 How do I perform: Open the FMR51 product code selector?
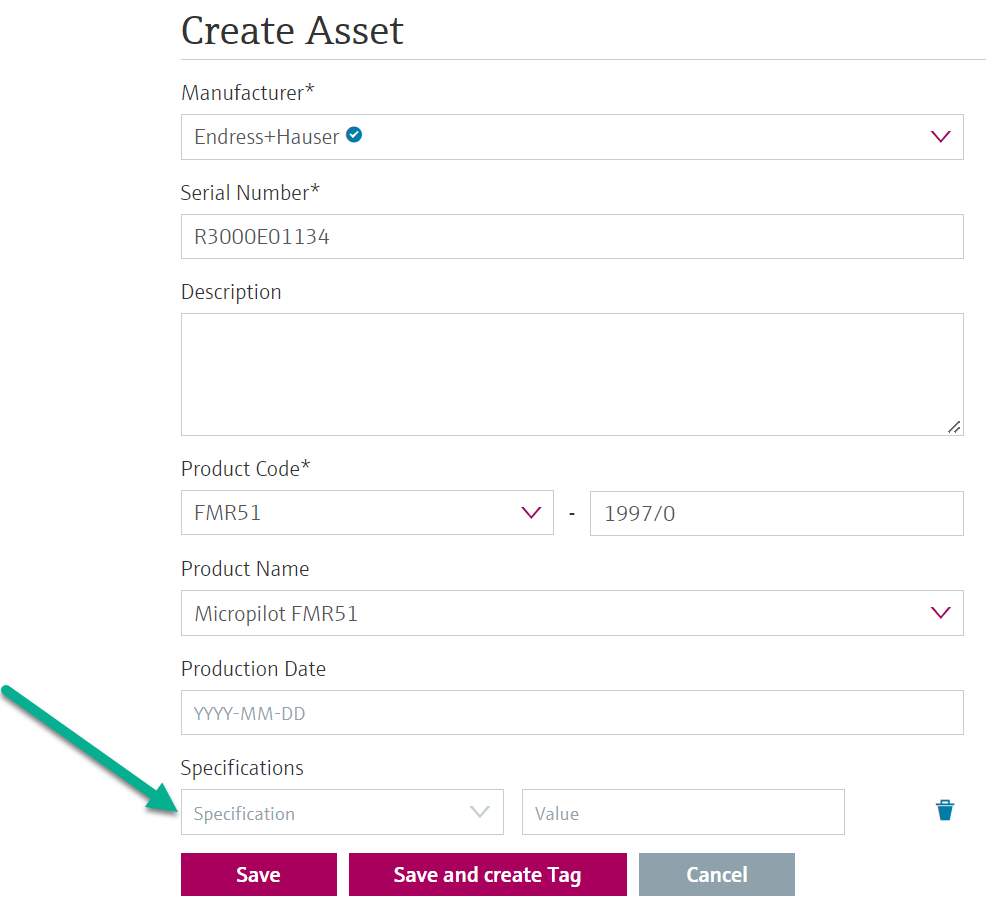[350, 513]
